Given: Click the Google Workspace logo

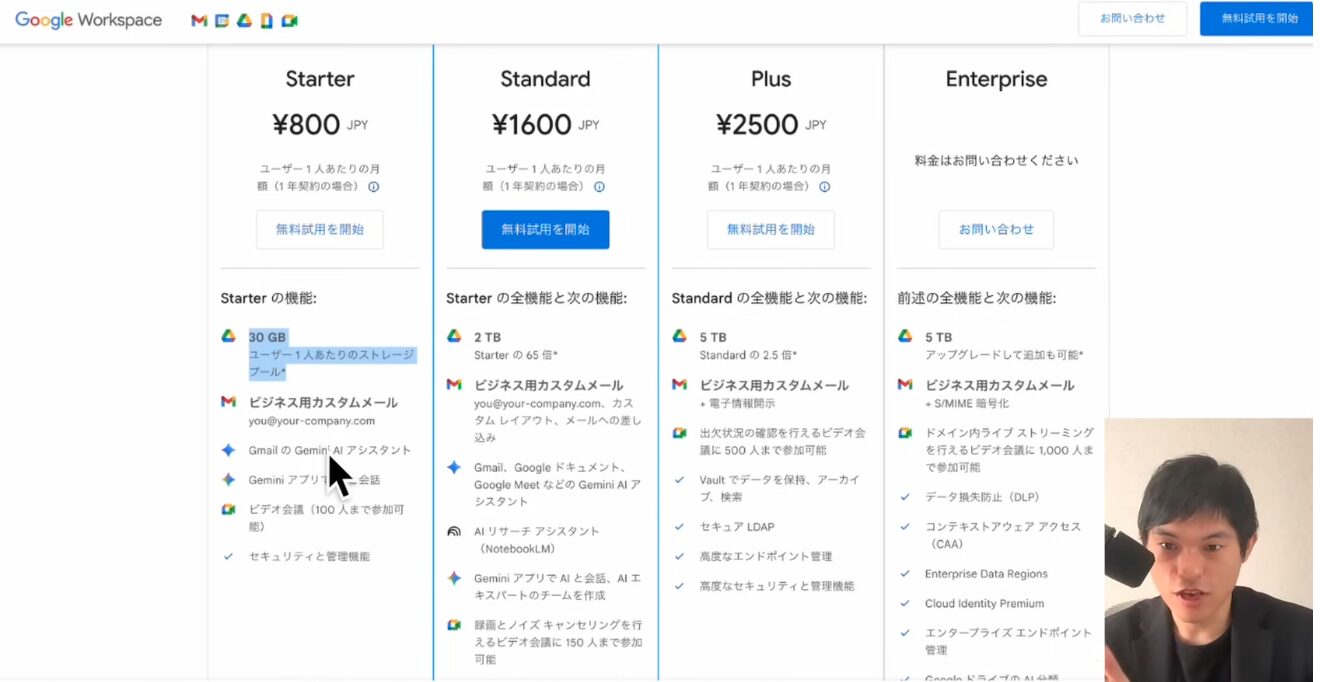Looking at the screenshot, I should click(x=88, y=20).
